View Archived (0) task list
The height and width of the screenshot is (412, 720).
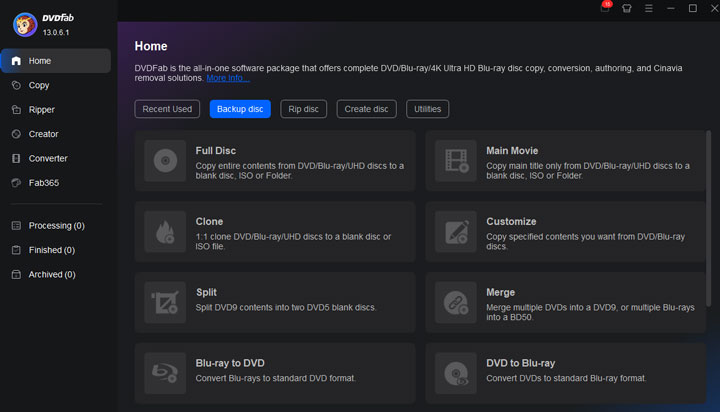[x=52, y=274]
